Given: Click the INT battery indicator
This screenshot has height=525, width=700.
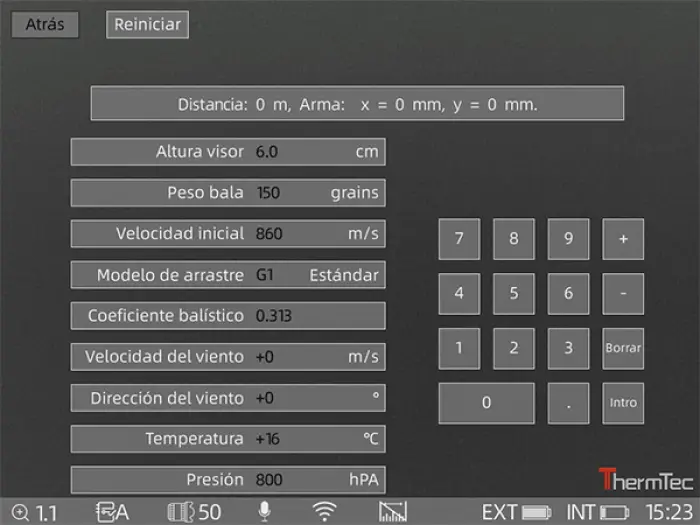Looking at the screenshot, I should click(x=598, y=513).
